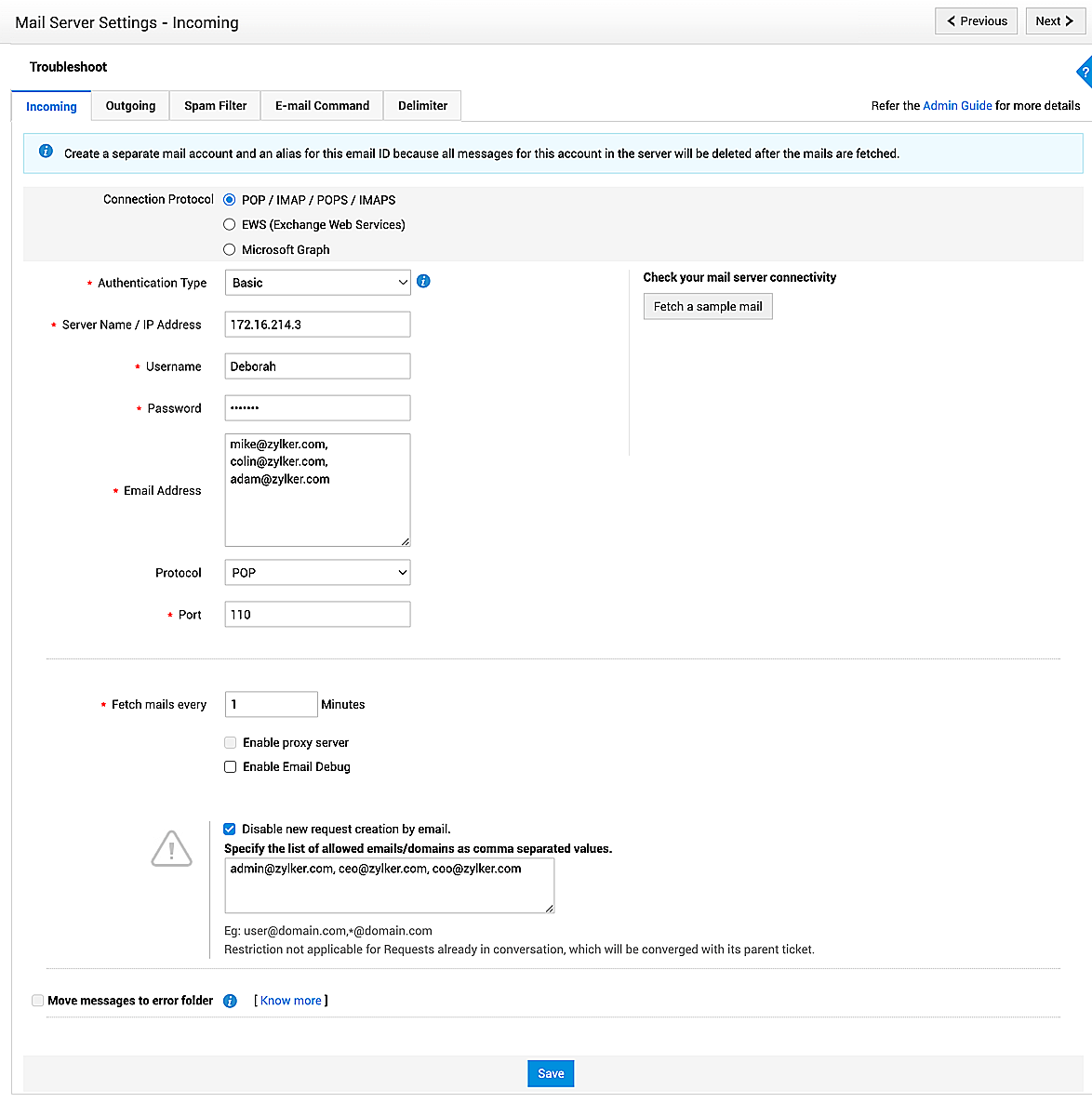The height and width of the screenshot is (1103, 1092).
Task: Click Fetch a sample mail button
Action: pyautogui.click(x=708, y=307)
